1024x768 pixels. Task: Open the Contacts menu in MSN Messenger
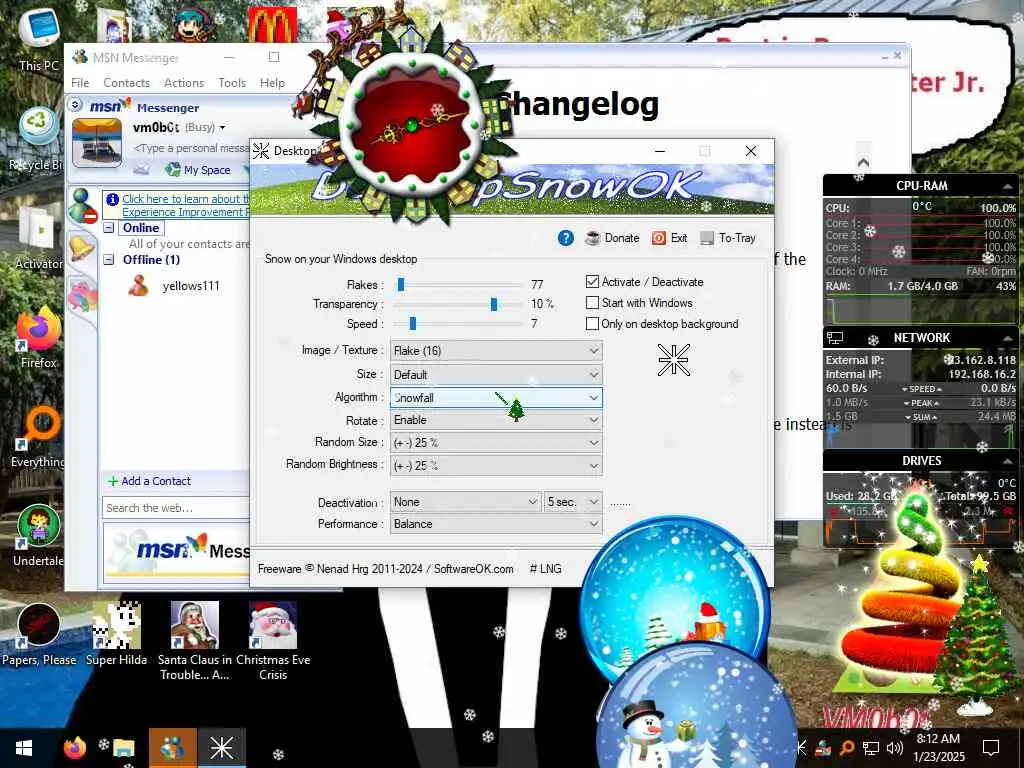pos(126,83)
